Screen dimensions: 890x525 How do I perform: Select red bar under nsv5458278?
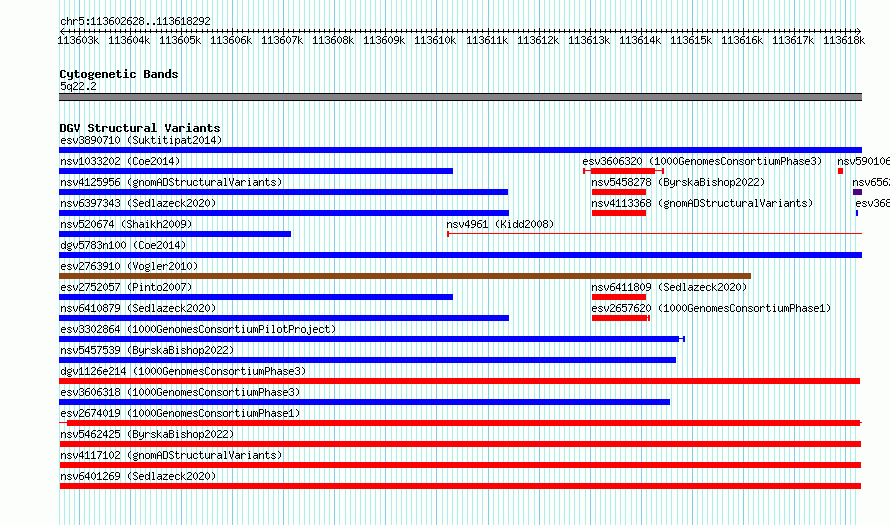click(x=619, y=192)
